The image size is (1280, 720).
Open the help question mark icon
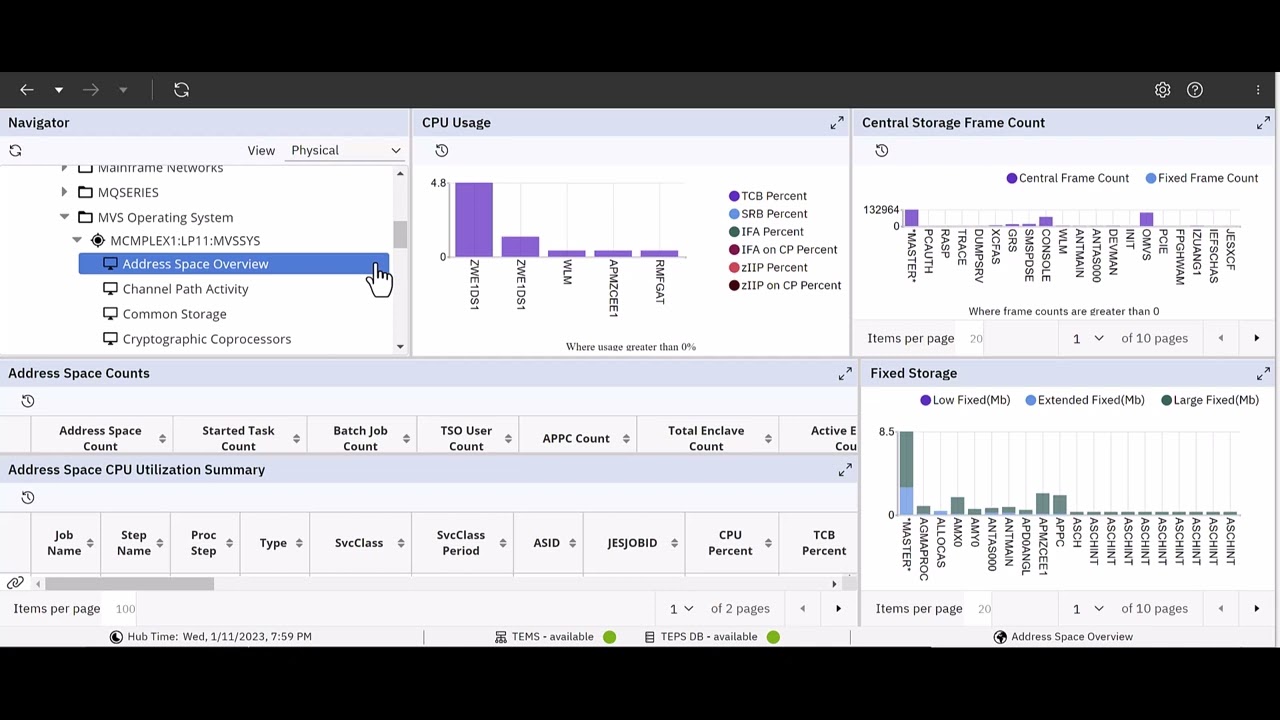click(1195, 90)
